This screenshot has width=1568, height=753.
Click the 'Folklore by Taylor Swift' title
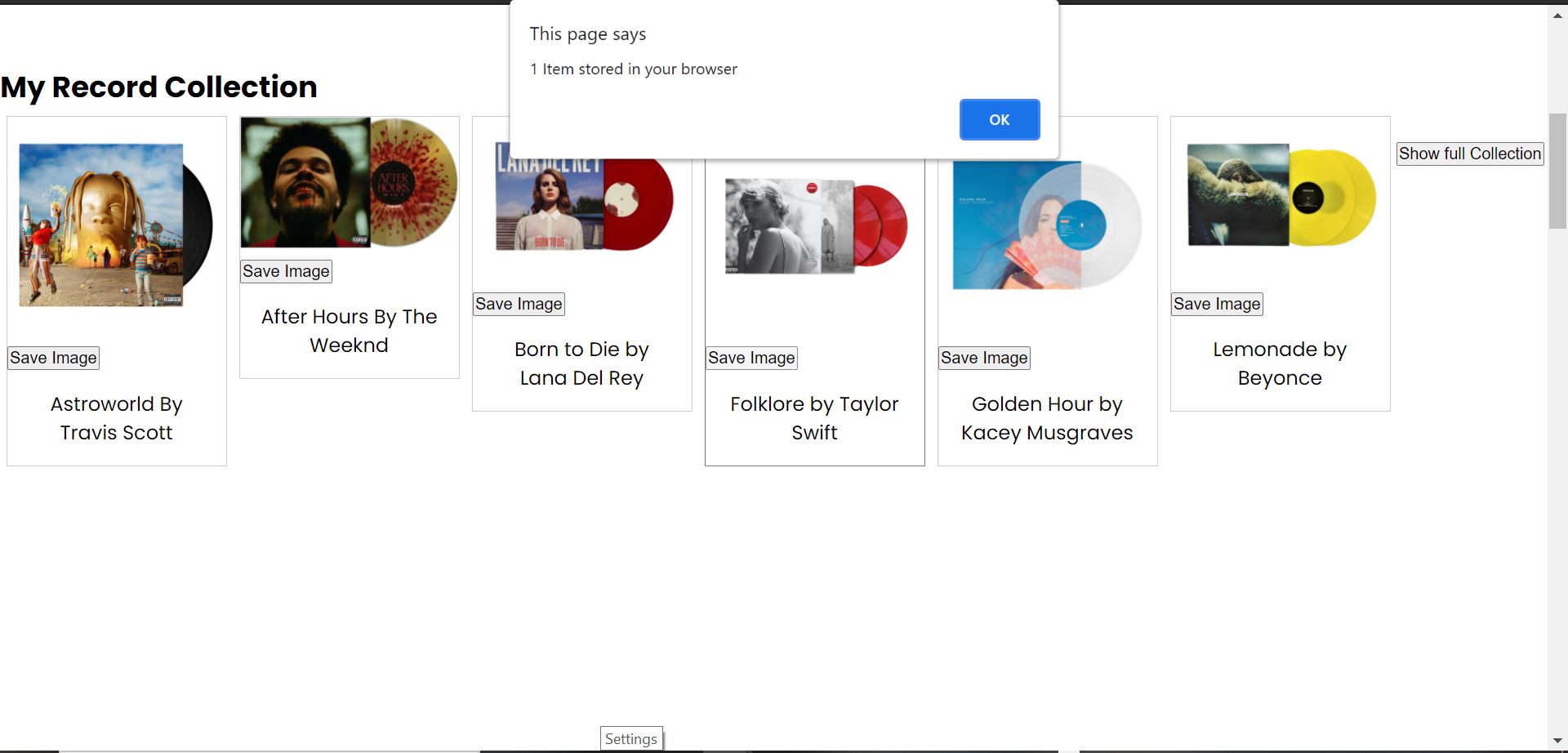pos(815,418)
